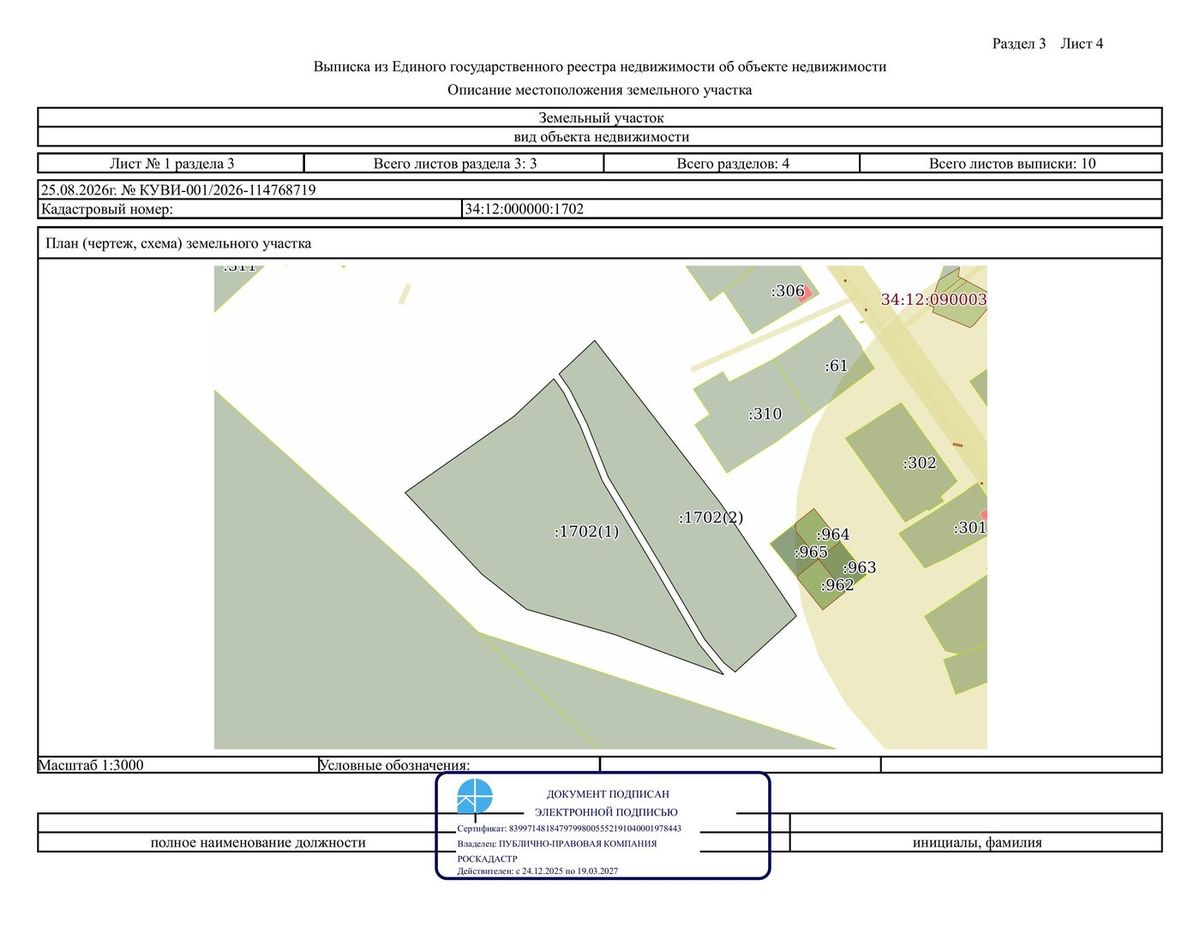Click the subtitle "Описание местоположения земельного участка"
The height and width of the screenshot is (927, 1200).
coord(600,90)
